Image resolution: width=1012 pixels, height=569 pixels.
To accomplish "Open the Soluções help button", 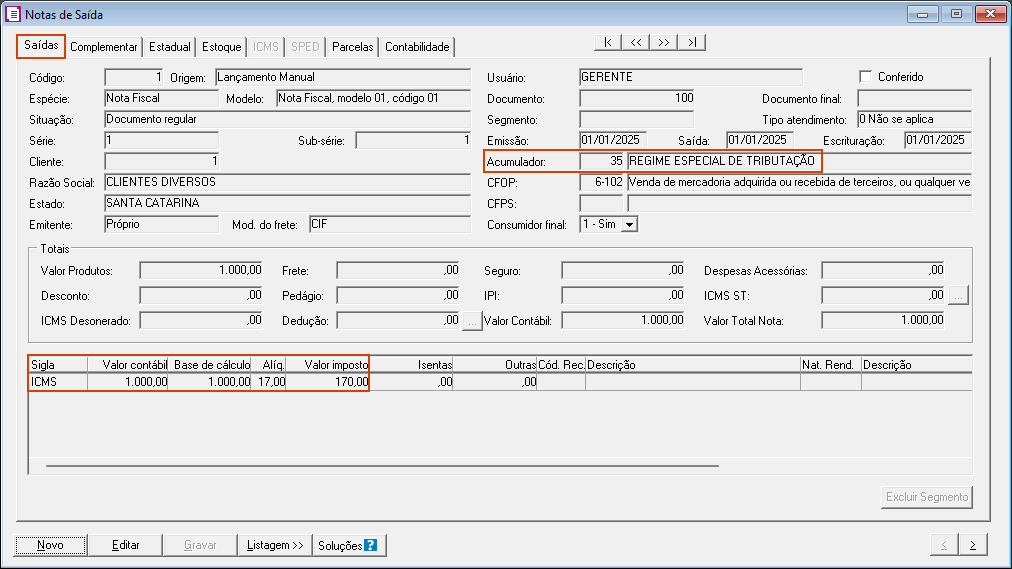I will pyautogui.click(x=348, y=545).
